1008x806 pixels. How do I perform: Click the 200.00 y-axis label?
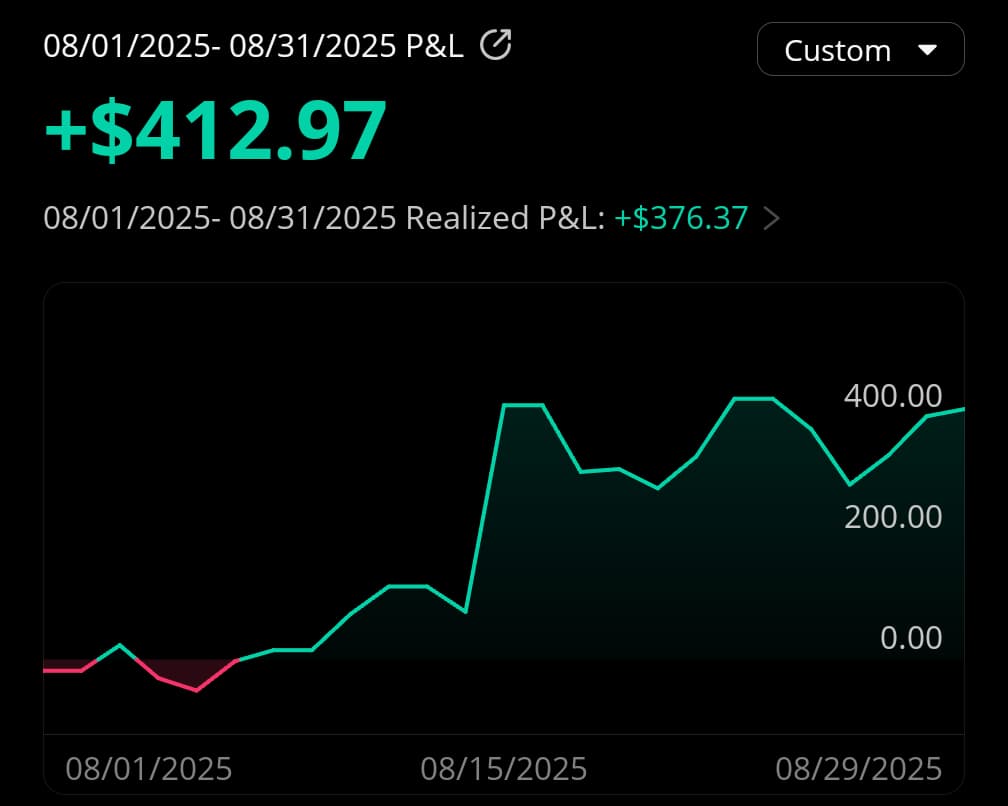(893, 517)
